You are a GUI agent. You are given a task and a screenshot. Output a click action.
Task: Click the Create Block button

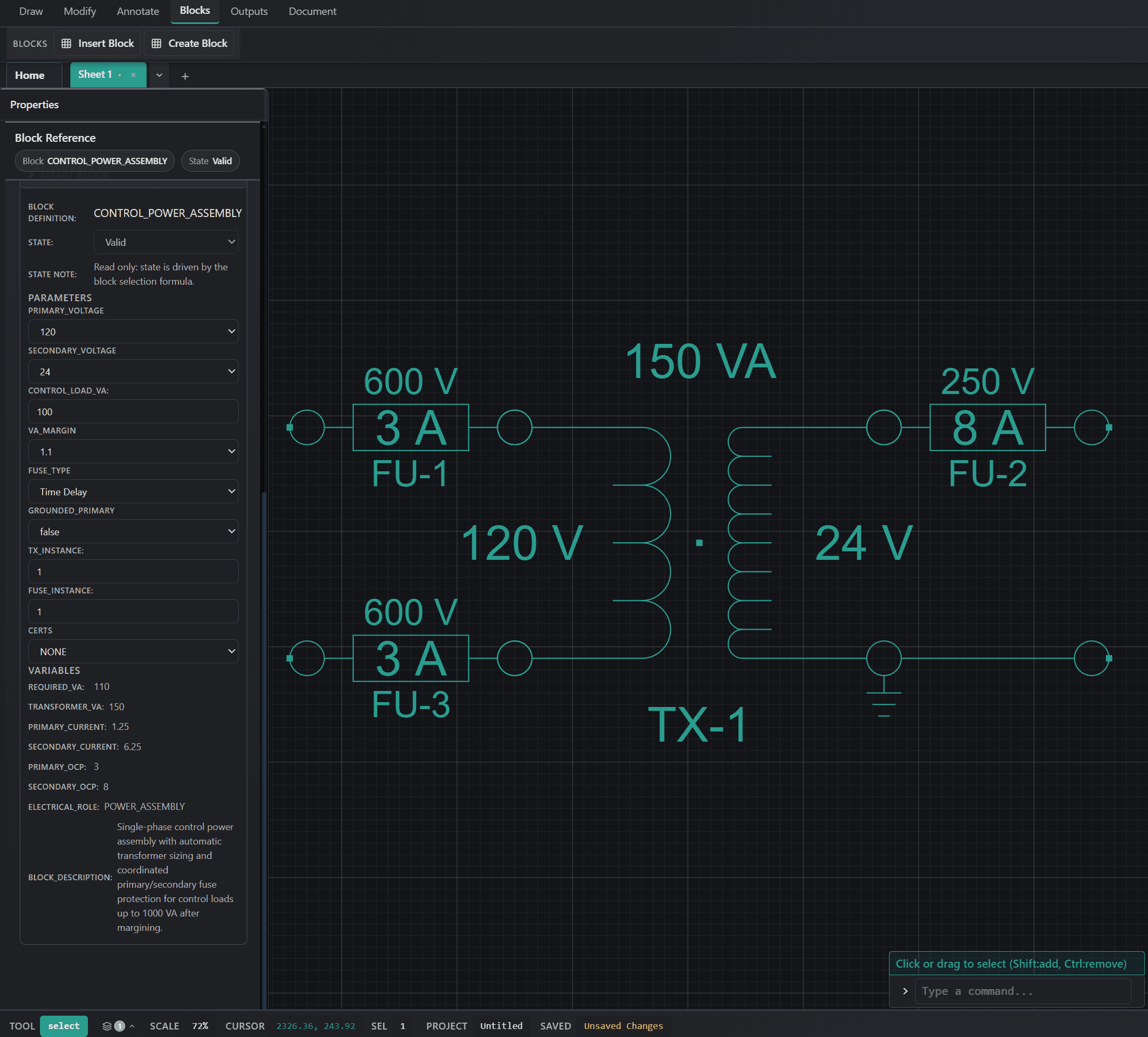click(x=190, y=43)
